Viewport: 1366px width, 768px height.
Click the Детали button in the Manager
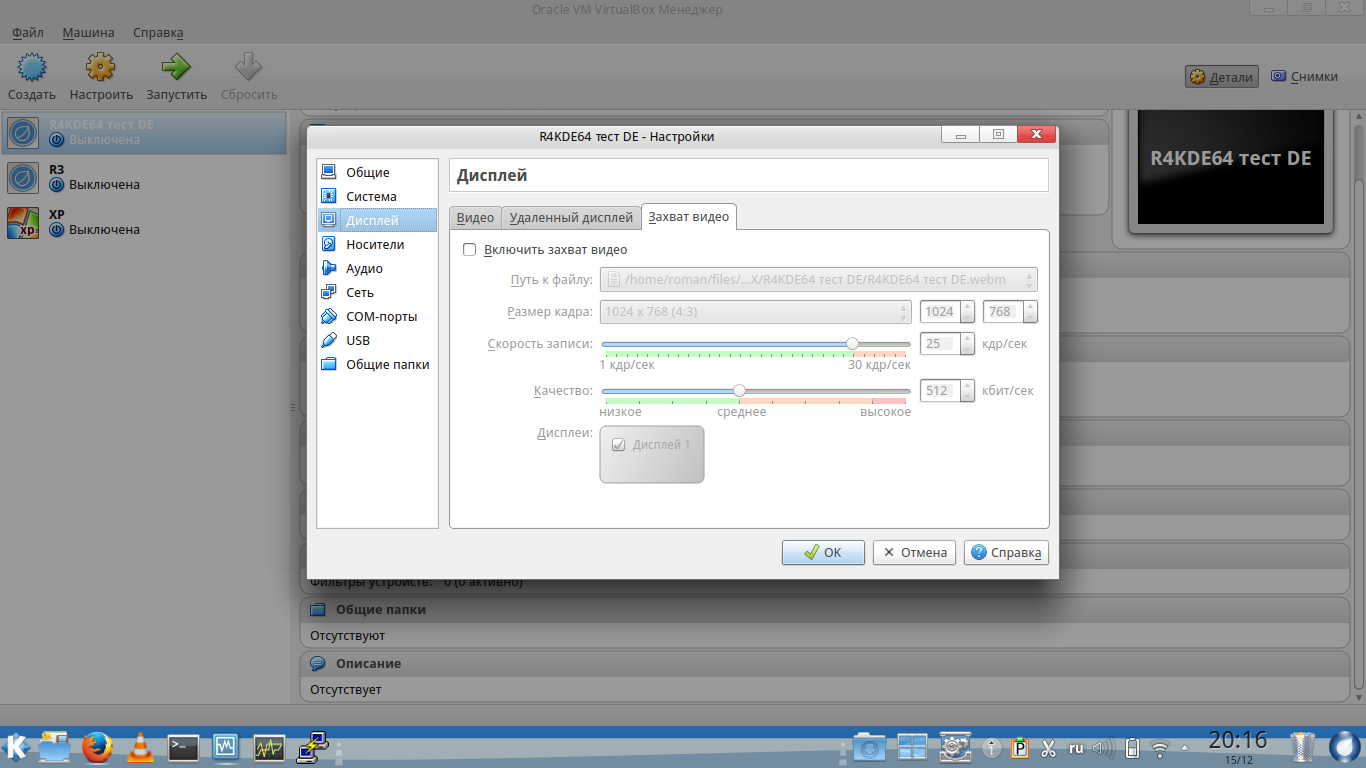[x=1221, y=77]
